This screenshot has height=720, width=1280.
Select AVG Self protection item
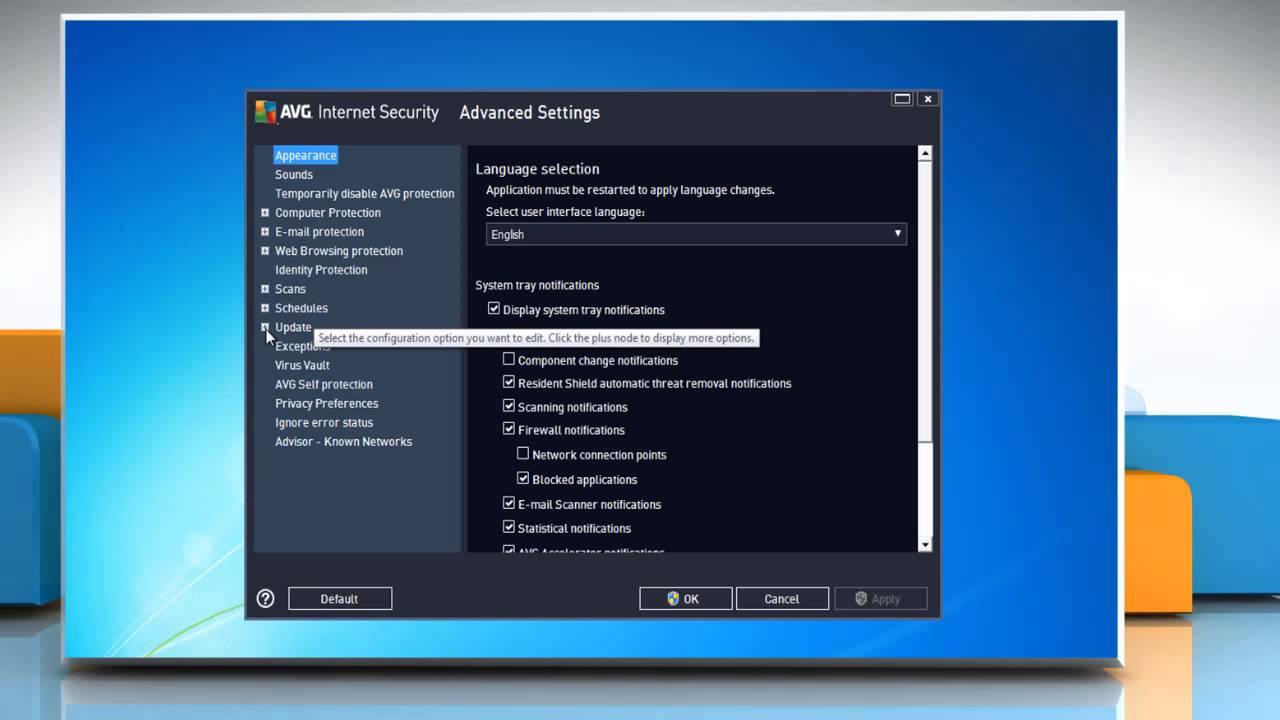pos(324,384)
